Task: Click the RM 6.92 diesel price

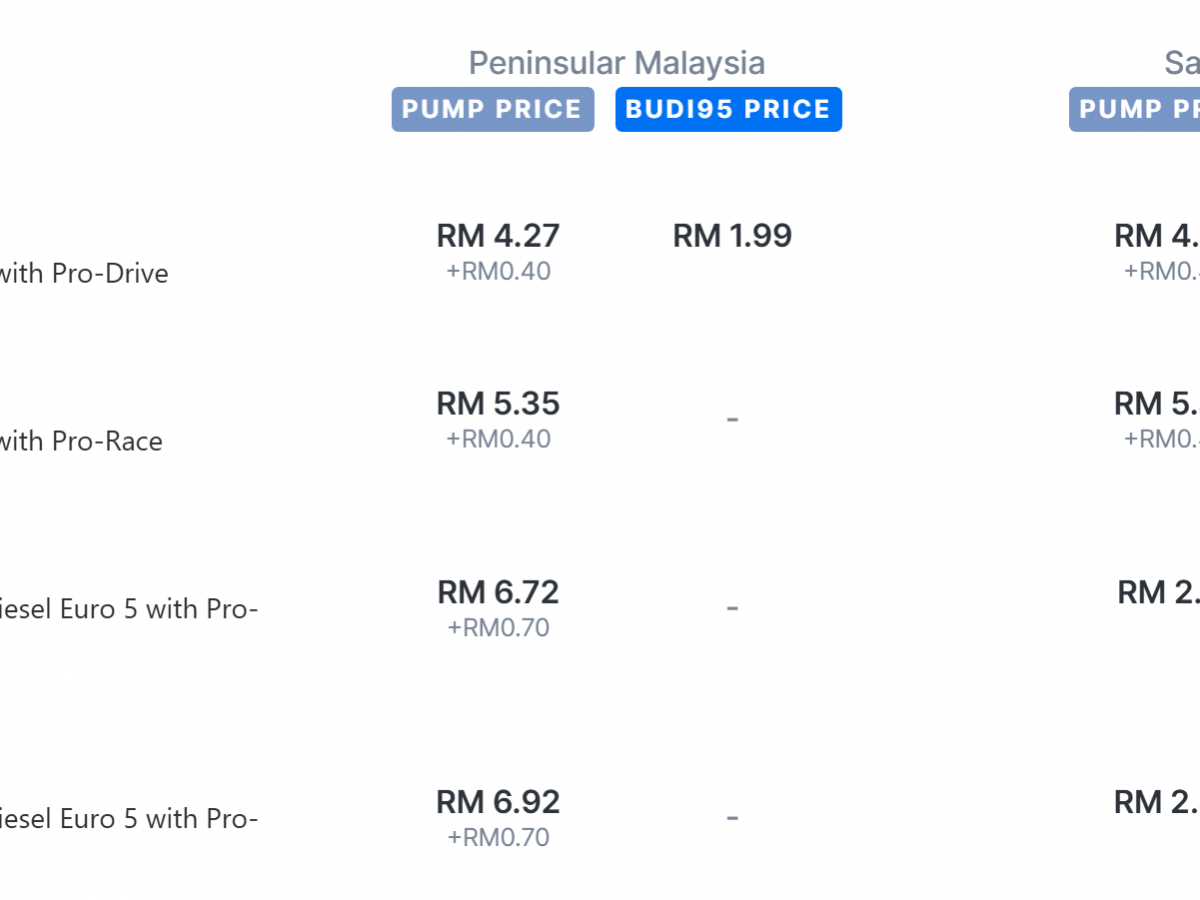Action: coord(497,802)
